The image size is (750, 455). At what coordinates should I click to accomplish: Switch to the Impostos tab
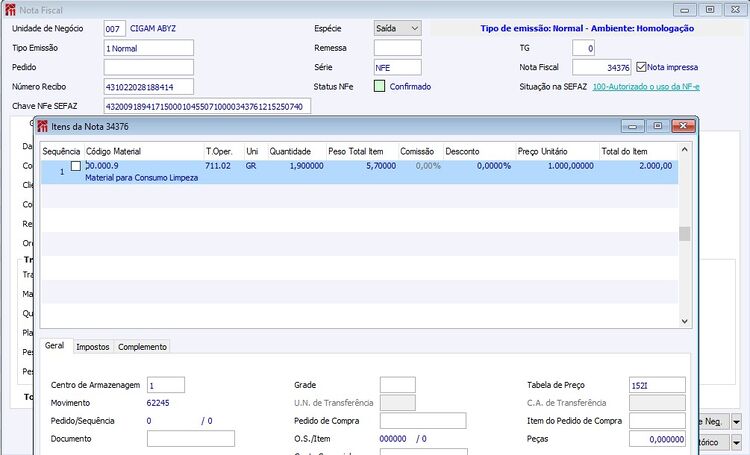(x=93, y=347)
